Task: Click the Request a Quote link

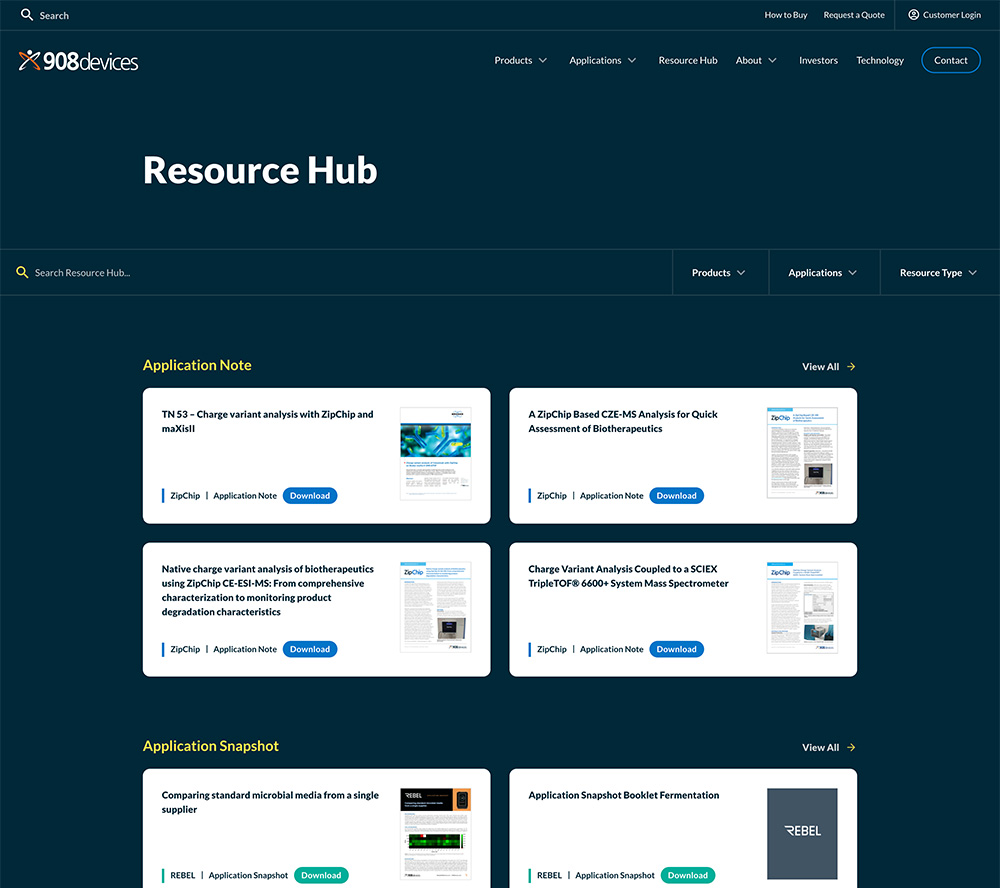Action: (854, 15)
